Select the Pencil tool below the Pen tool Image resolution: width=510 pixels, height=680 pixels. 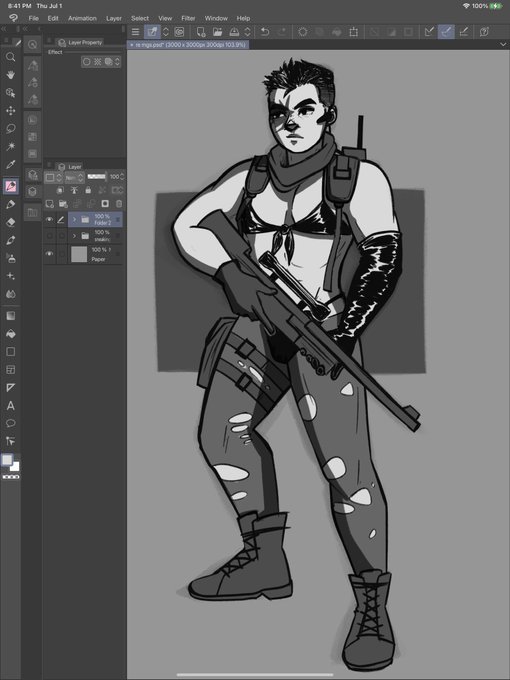(10, 204)
